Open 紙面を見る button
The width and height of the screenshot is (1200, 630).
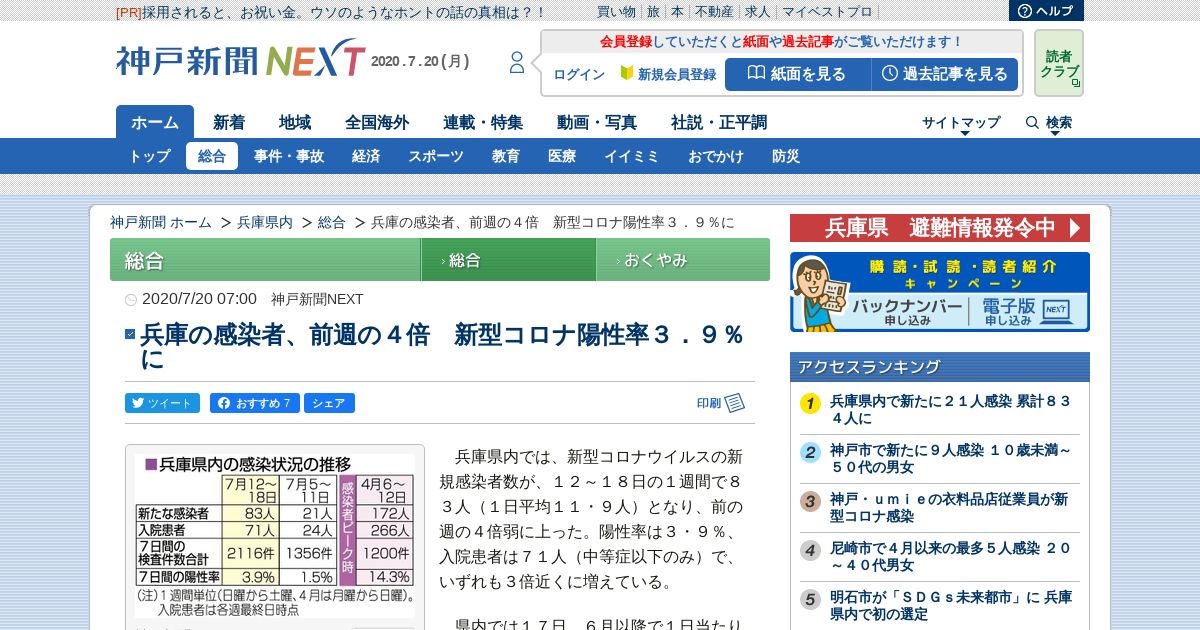(x=797, y=74)
